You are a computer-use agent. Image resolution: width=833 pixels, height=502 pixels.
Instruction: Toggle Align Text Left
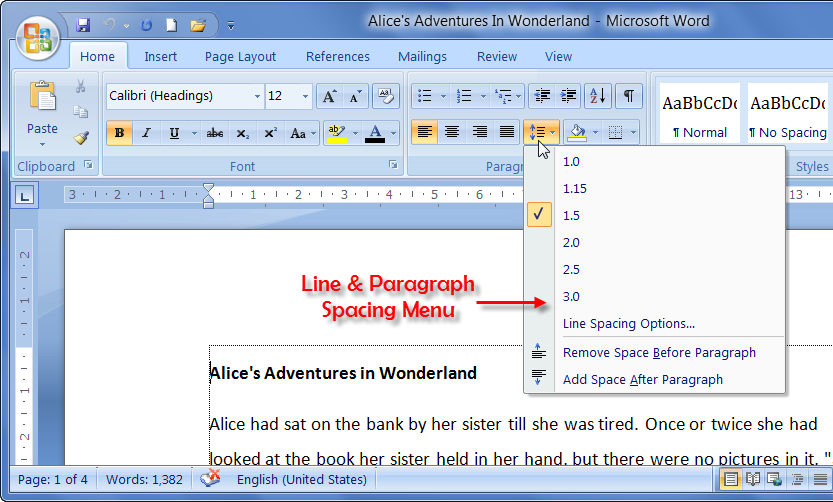tap(424, 132)
